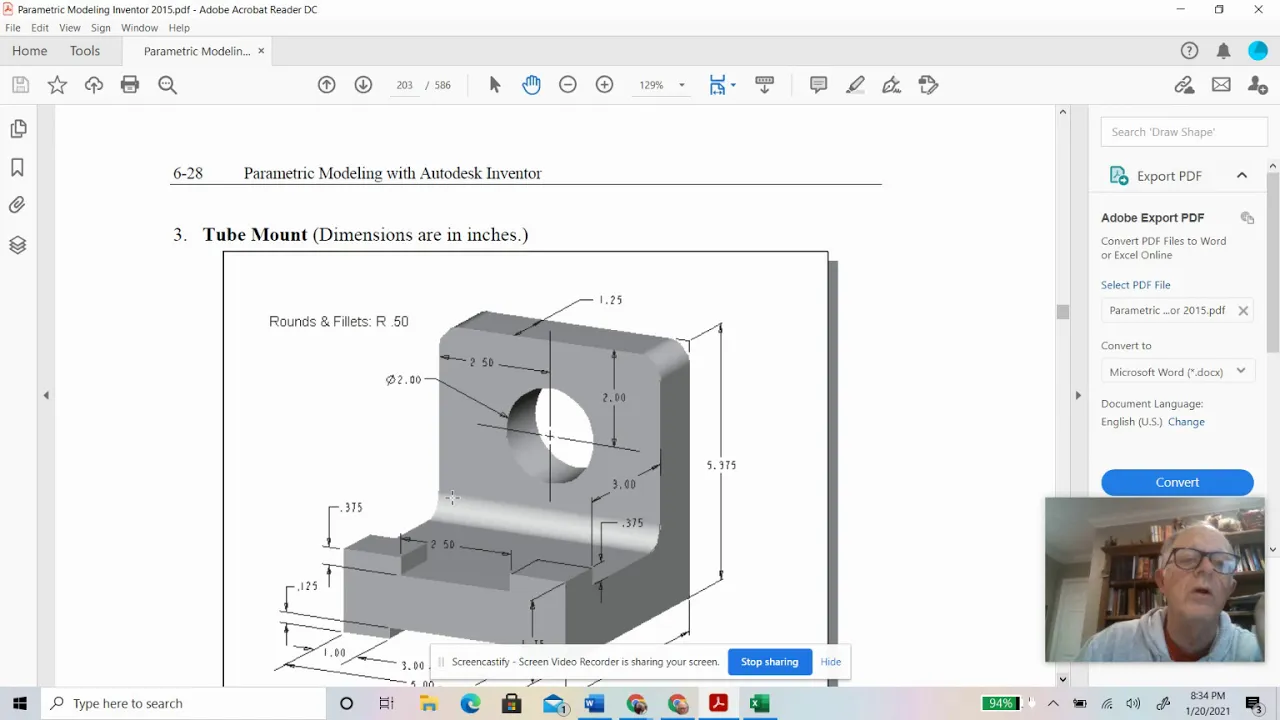Open the View menu

tap(70, 28)
